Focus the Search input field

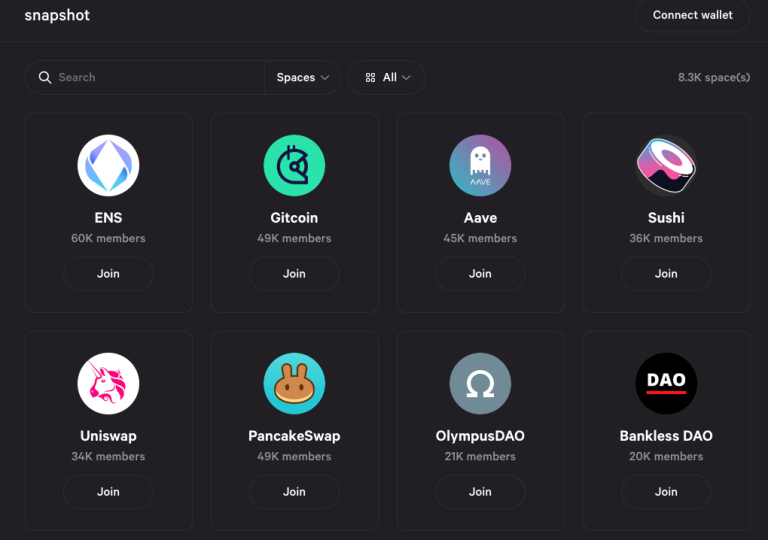point(155,78)
